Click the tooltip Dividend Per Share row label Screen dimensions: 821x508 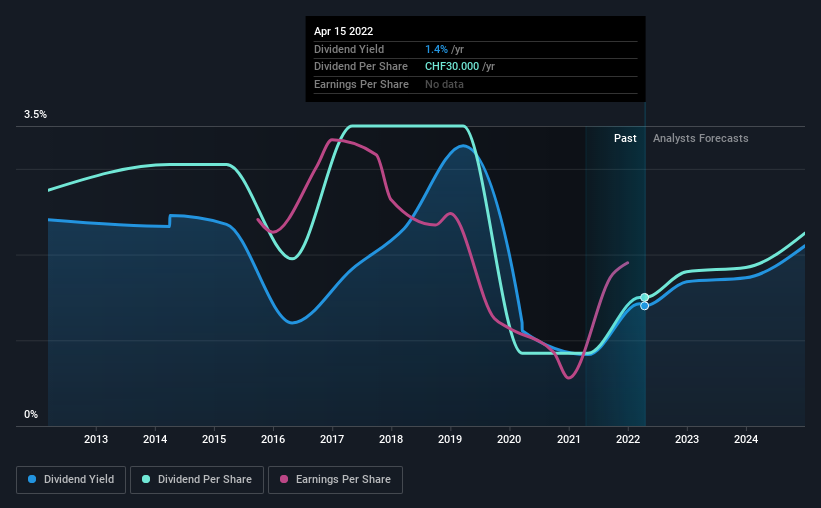(361, 67)
